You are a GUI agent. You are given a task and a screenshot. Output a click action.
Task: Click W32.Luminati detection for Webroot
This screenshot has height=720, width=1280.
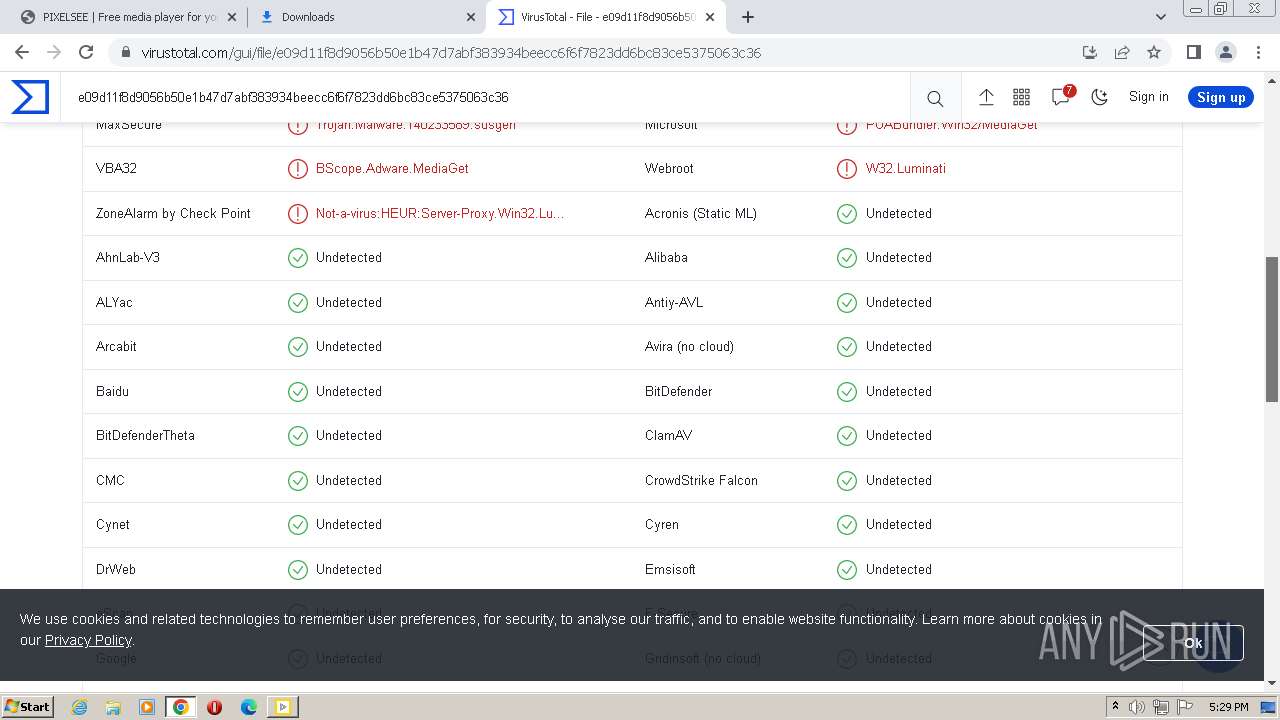click(x=906, y=168)
